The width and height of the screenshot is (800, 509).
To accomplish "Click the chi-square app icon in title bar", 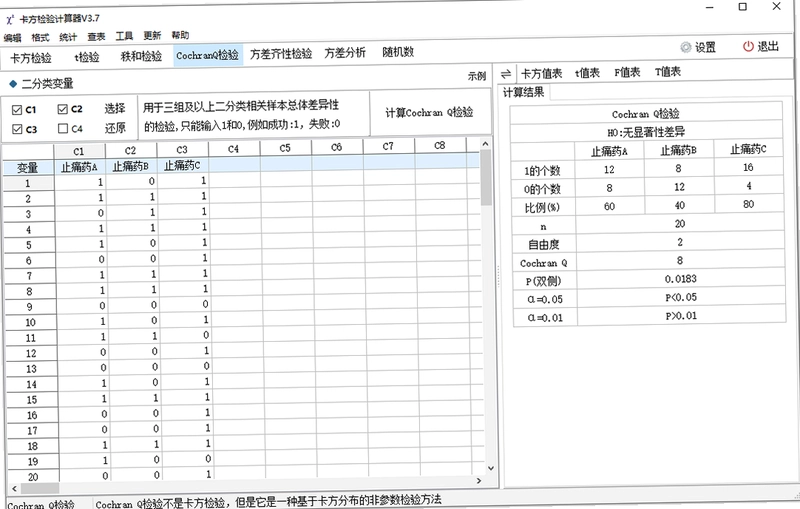I will 10,20.
